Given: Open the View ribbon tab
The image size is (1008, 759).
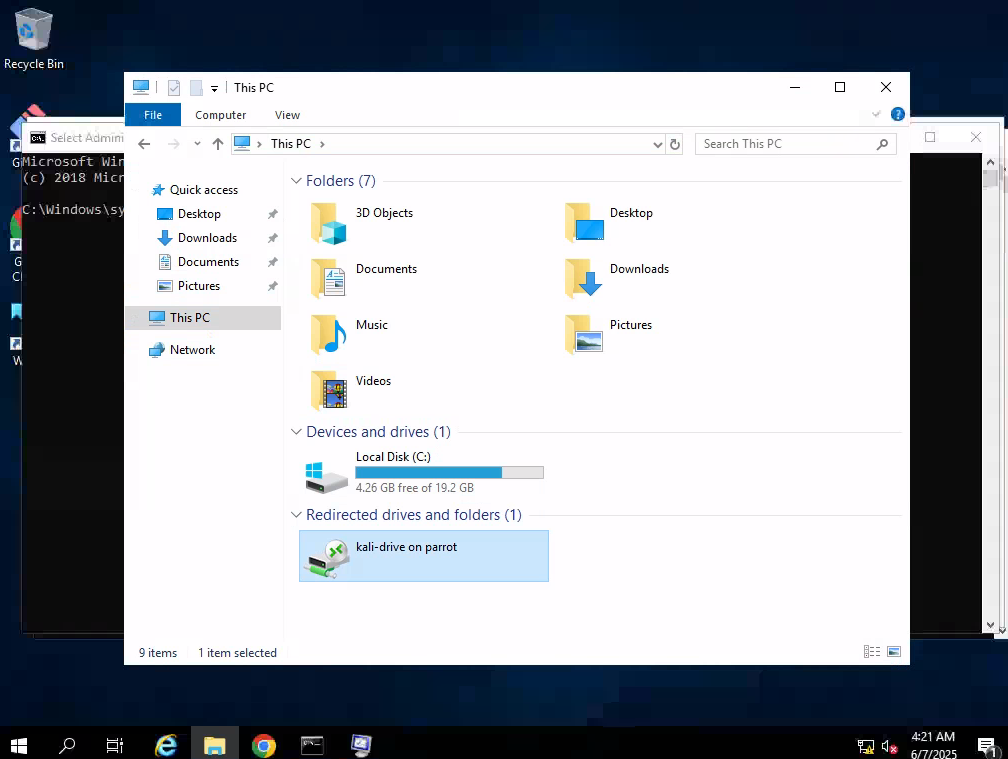Looking at the screenshot, I should point(287,115).
